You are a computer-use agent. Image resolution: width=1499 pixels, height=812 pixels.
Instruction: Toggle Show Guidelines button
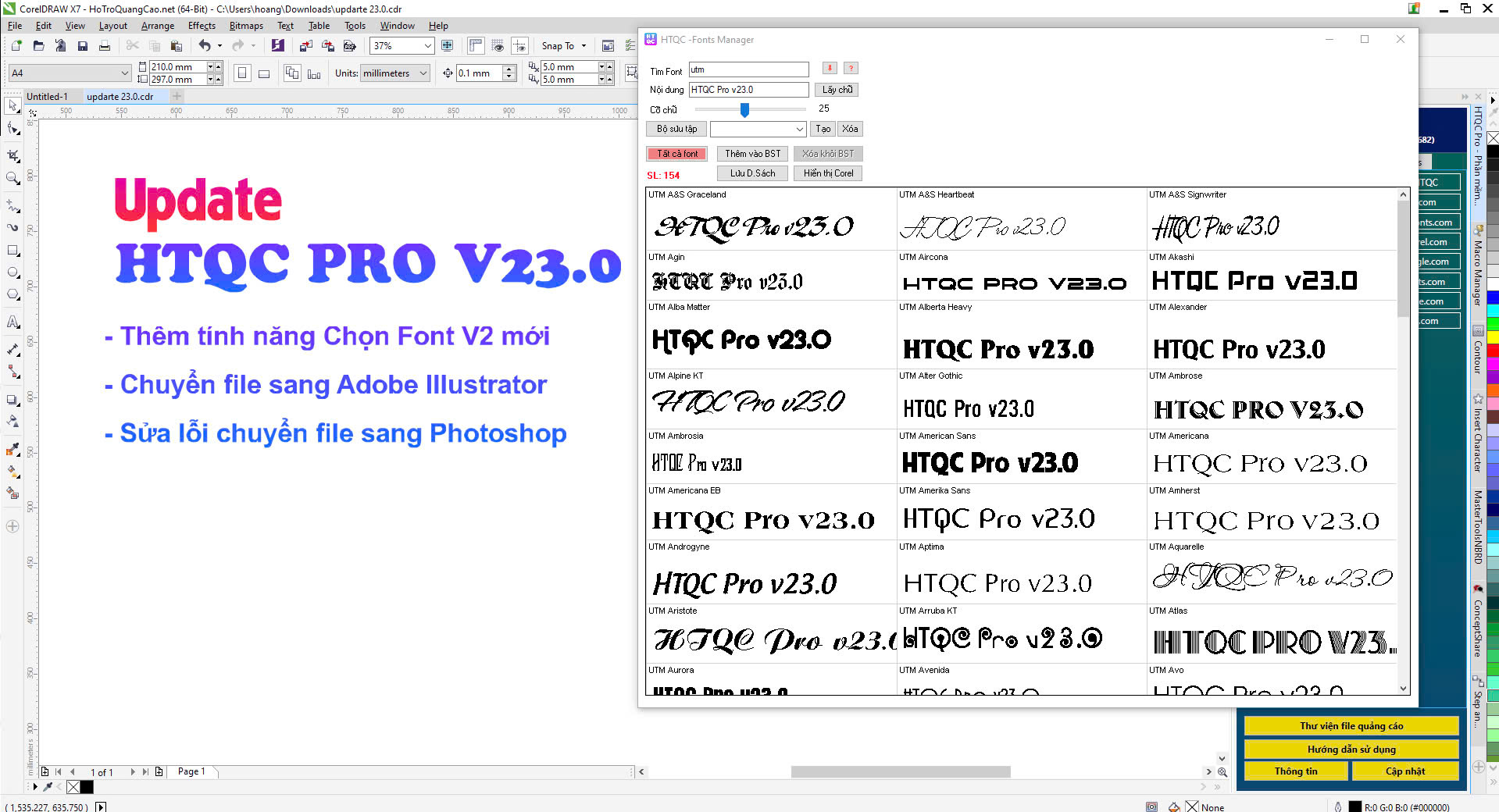click(519, 46)
